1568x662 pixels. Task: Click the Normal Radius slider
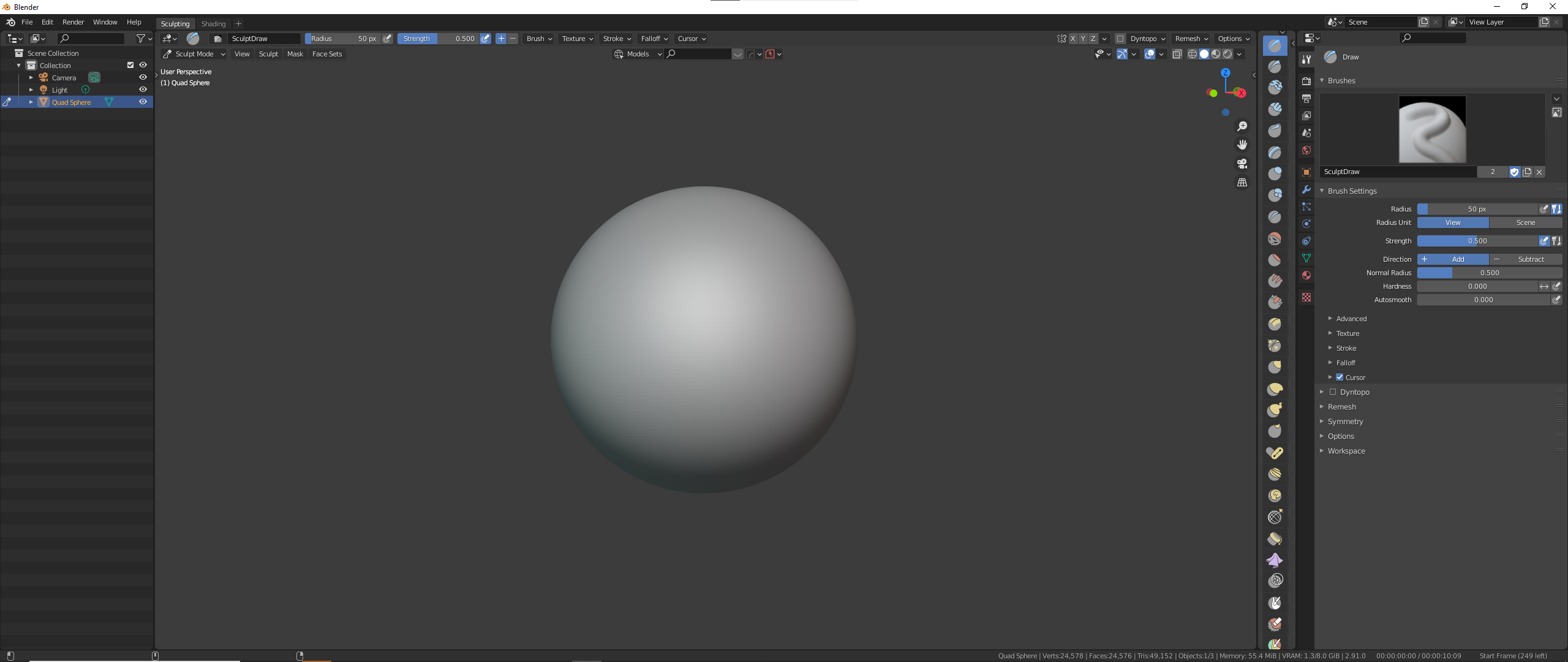coord(1490,273)
